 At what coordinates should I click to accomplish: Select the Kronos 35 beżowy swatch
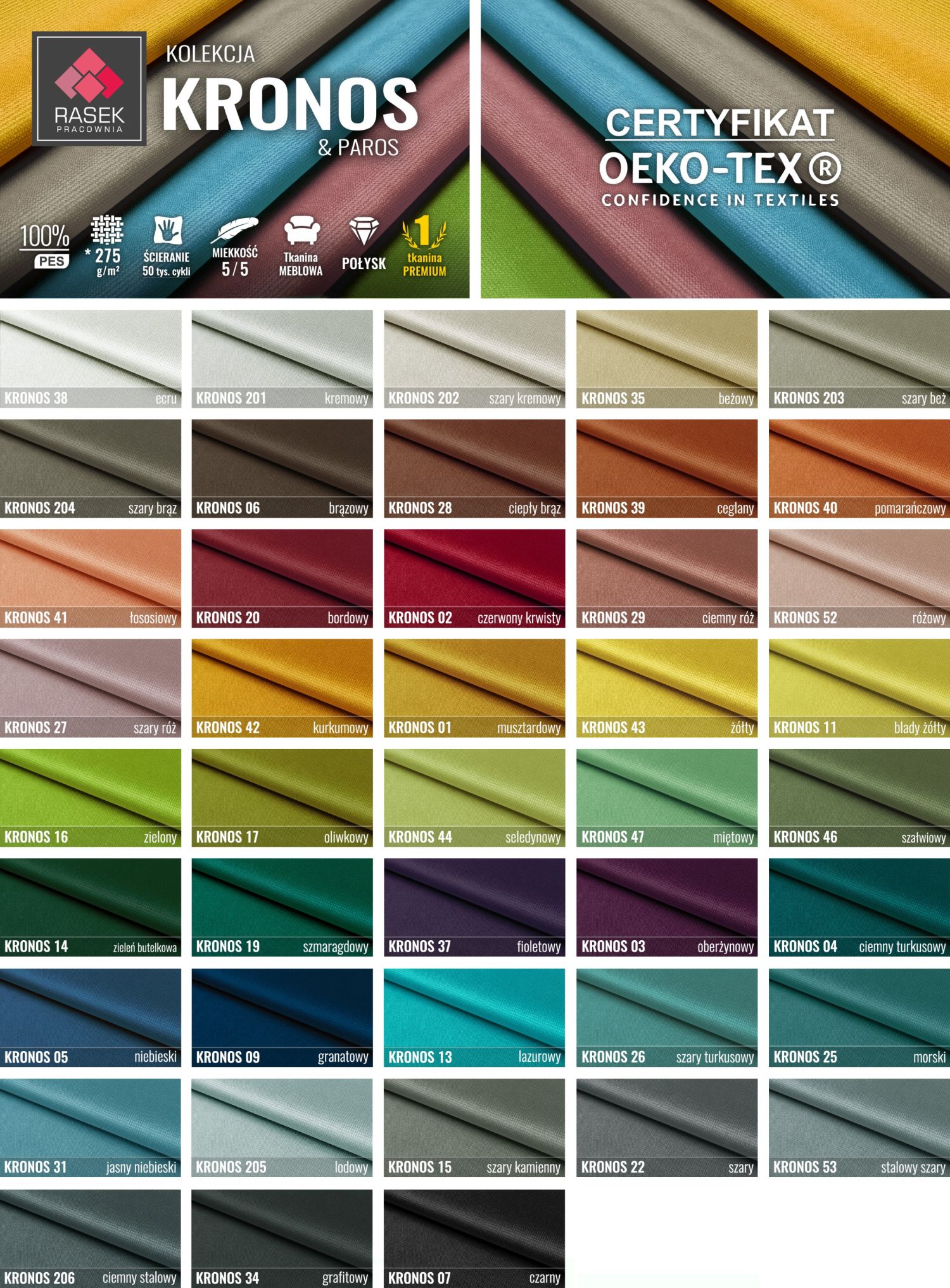[x=668, y=359]
